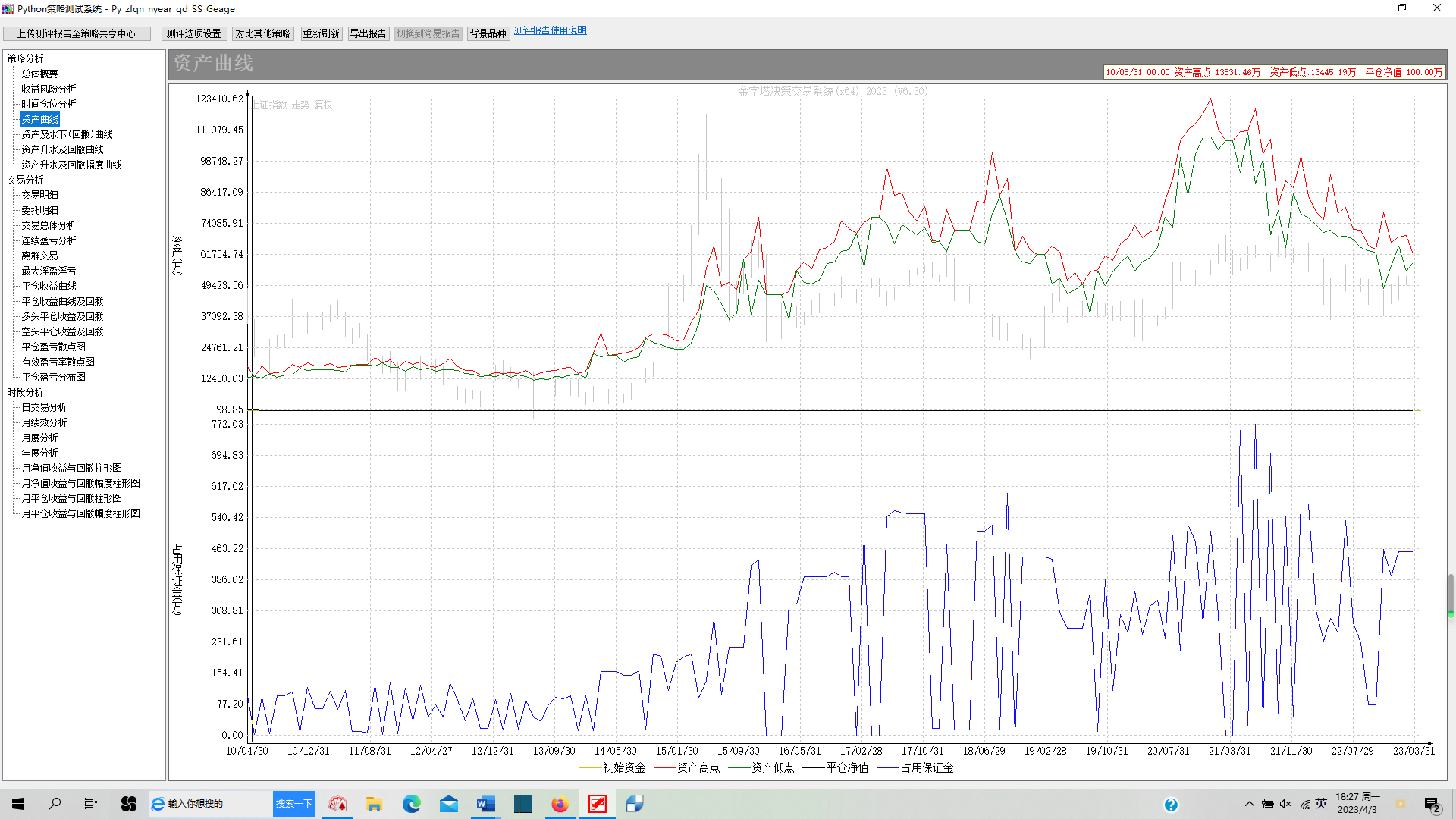Select 收益风险分析 in tree
The width and height of the screenshot is (1456, 819).
tap(49, 89)
